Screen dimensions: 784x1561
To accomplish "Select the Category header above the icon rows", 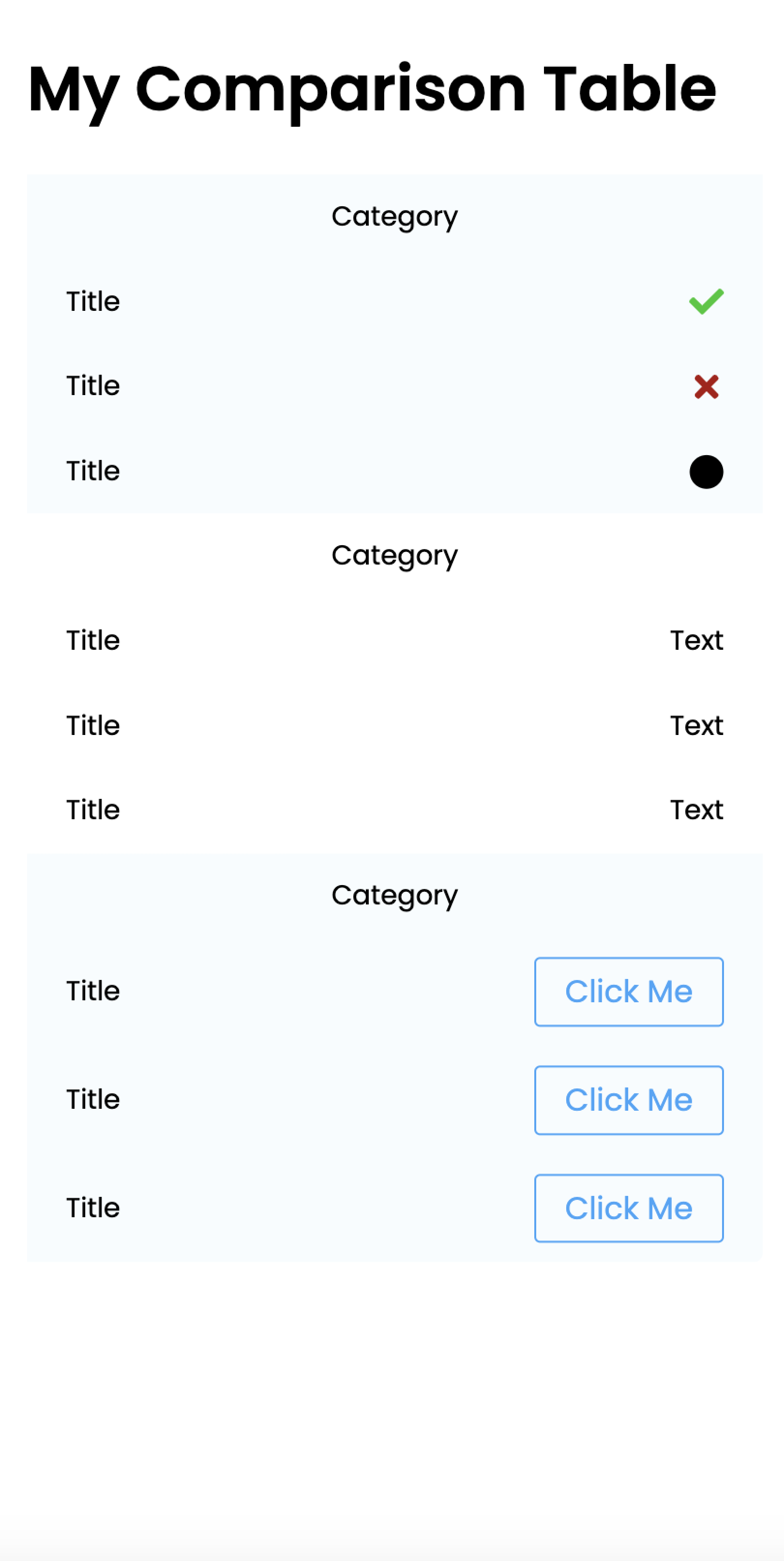I will 394,216.
